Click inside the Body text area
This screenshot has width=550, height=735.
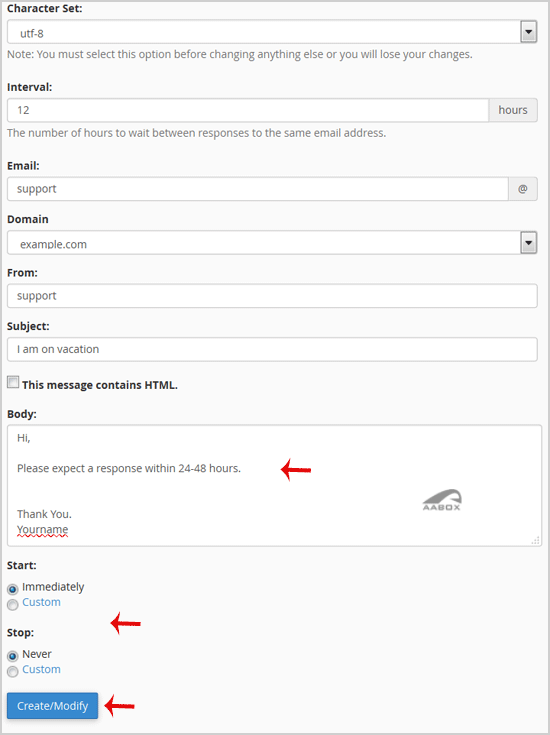tap(274, 486)
